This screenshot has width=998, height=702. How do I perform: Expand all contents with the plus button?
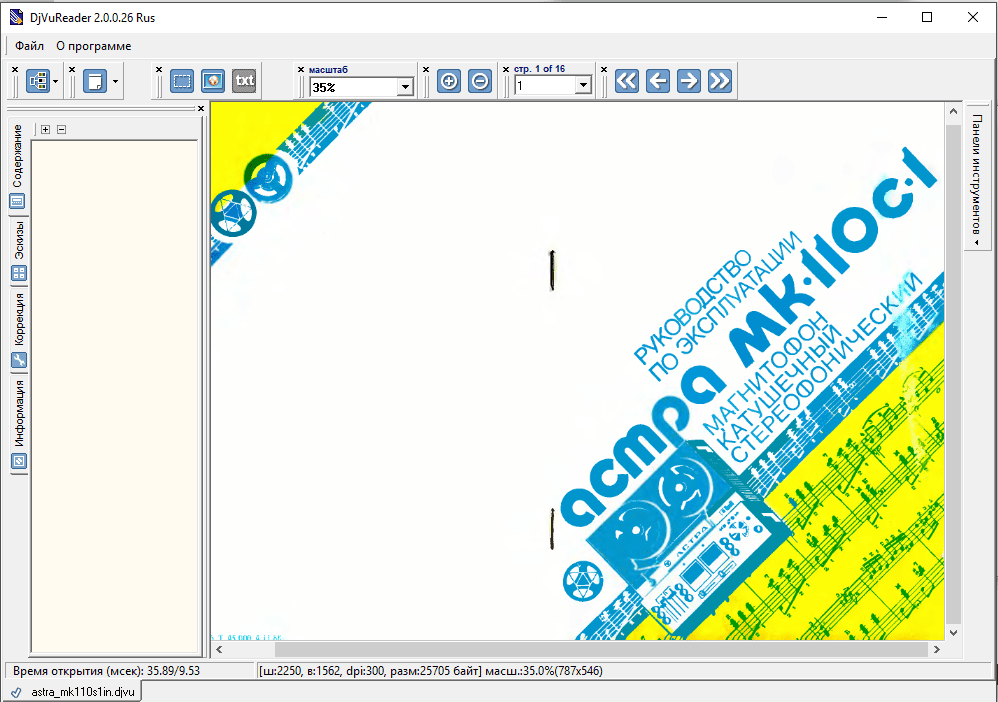point(45,129)
